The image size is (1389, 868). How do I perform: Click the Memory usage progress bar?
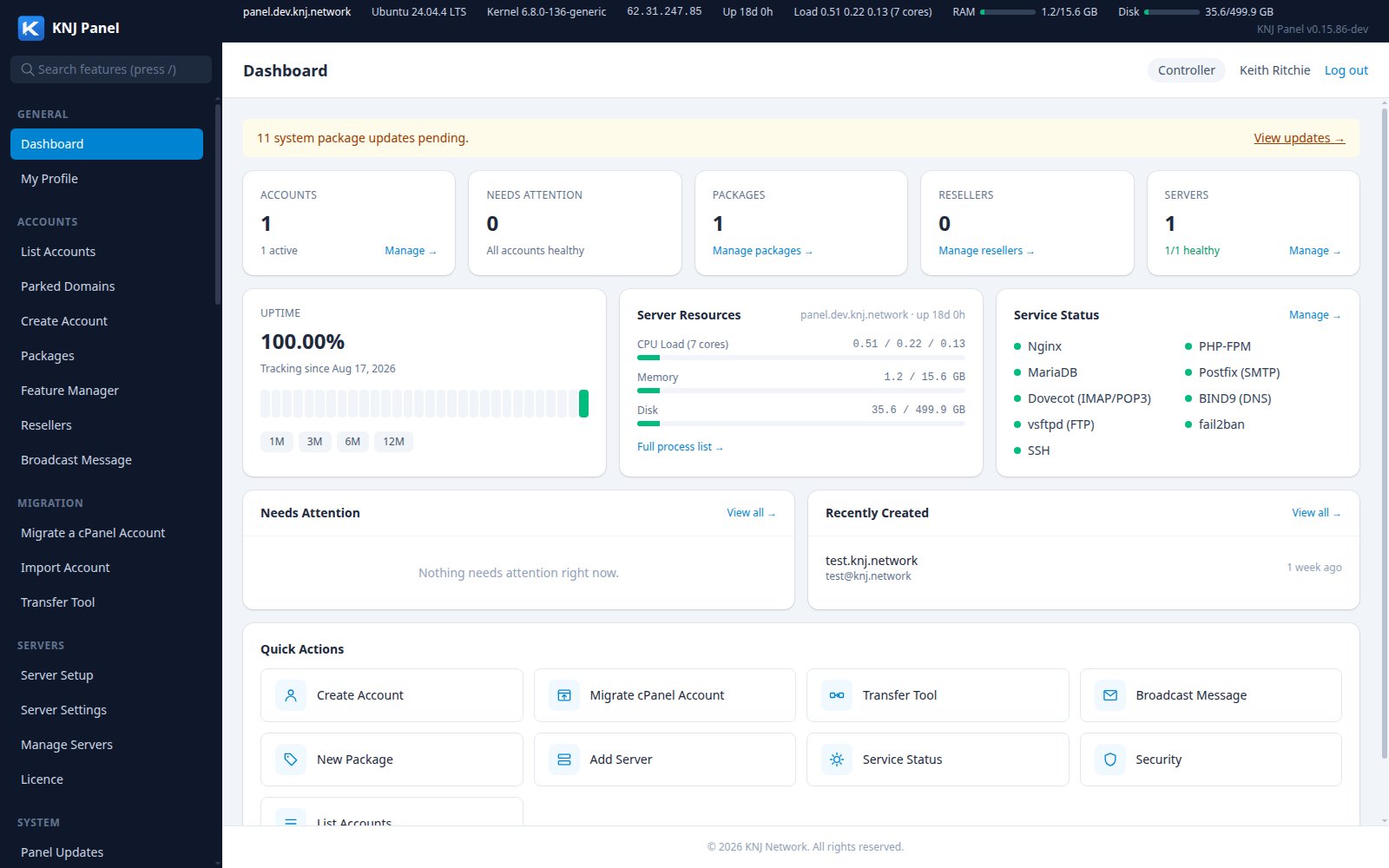coord(801,391)
